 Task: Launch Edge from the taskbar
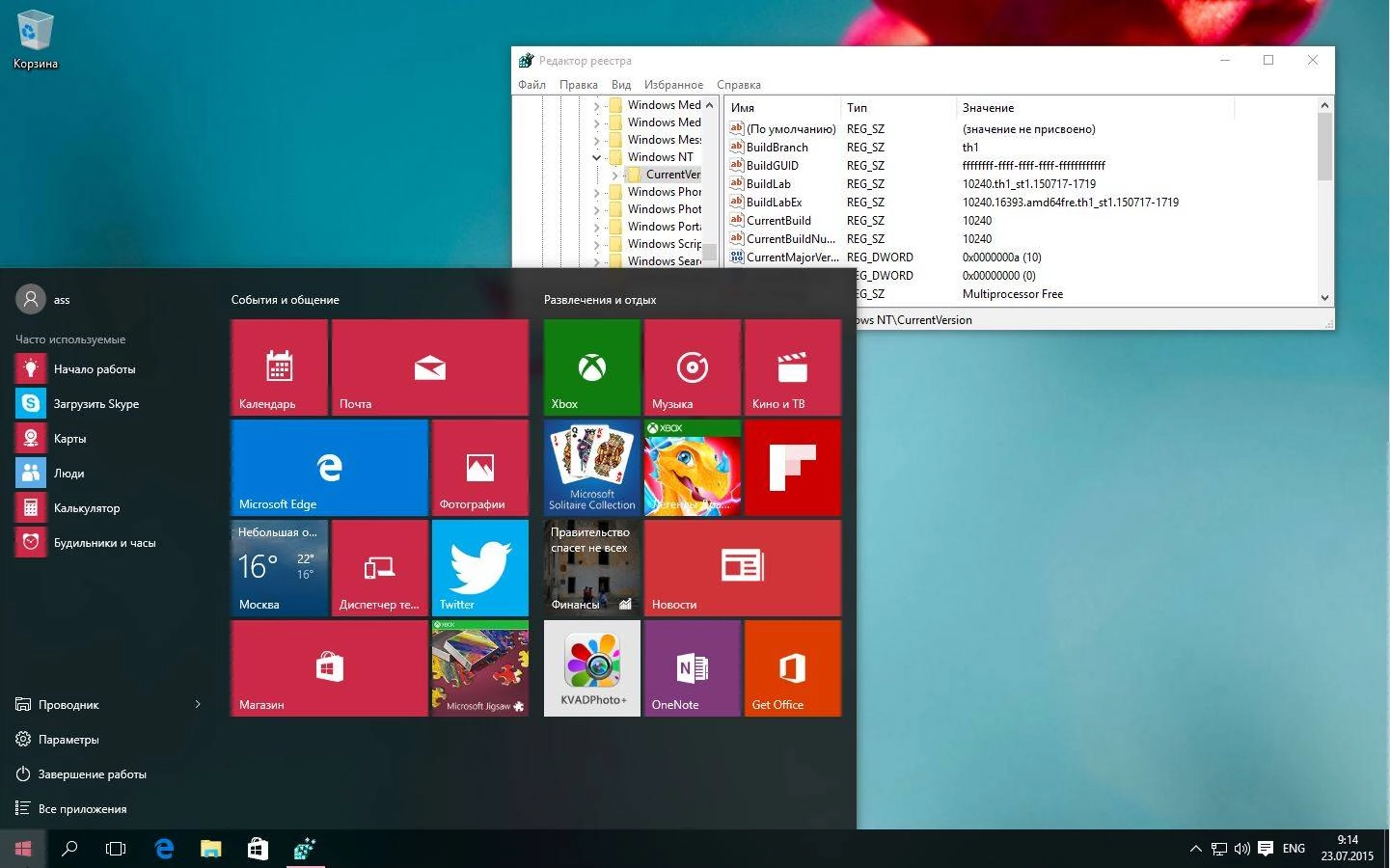pyautogui.click(x=164, y=849)
